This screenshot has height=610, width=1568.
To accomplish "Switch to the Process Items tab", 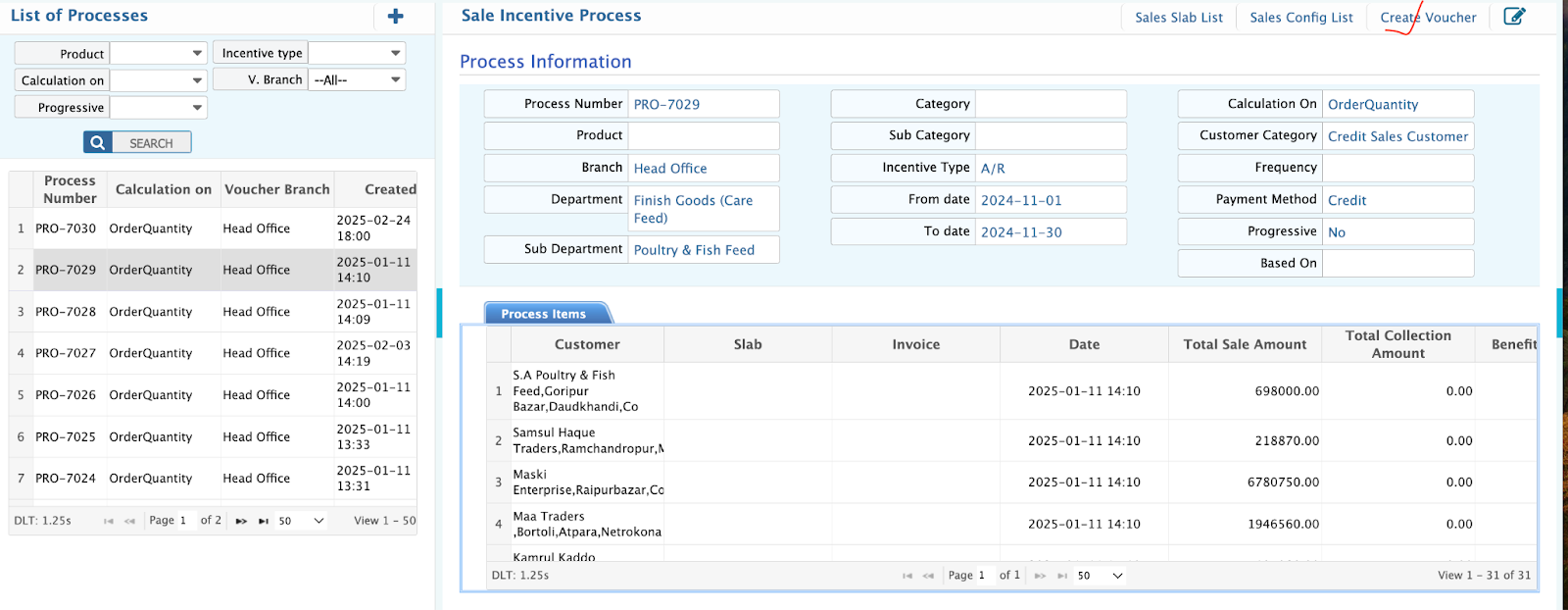I will coord(544,314).
